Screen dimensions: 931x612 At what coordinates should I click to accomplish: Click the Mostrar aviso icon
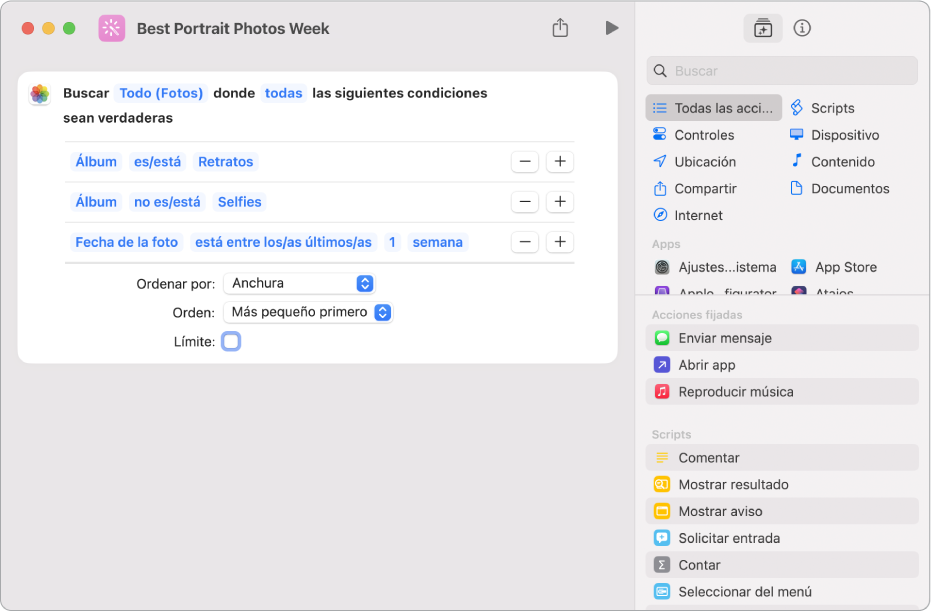662,511
